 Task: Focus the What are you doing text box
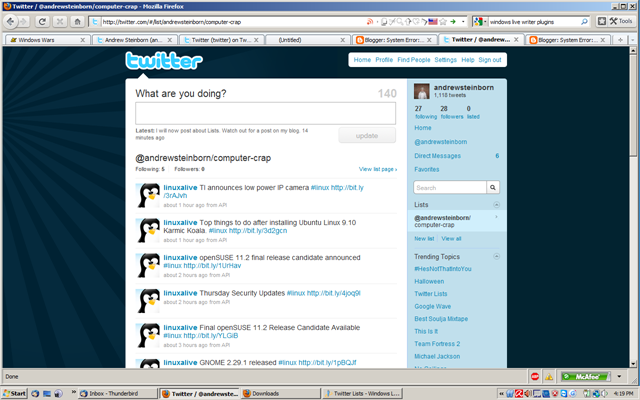coord(265,113)
